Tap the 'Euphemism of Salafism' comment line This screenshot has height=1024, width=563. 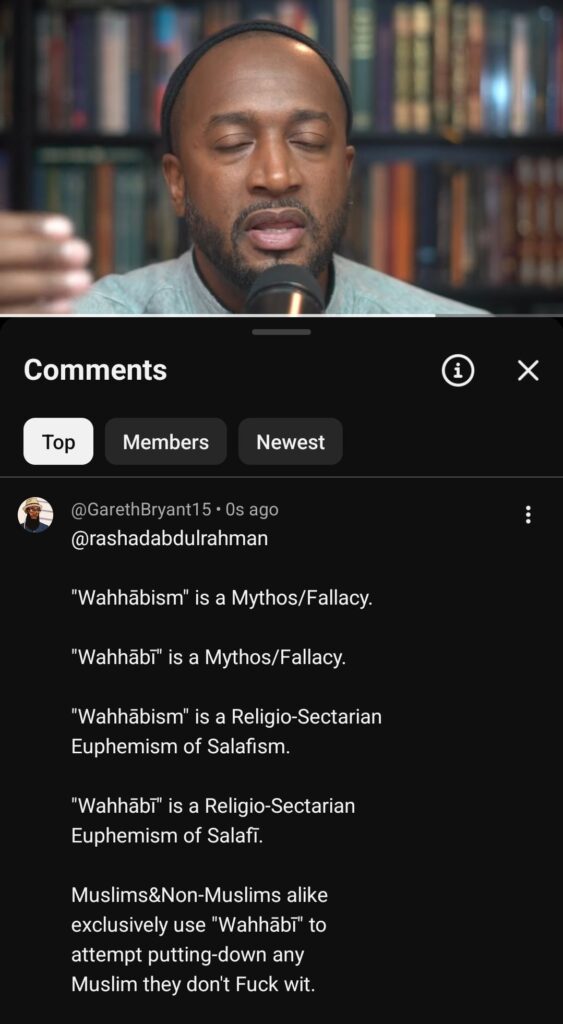tap(180, 746)
